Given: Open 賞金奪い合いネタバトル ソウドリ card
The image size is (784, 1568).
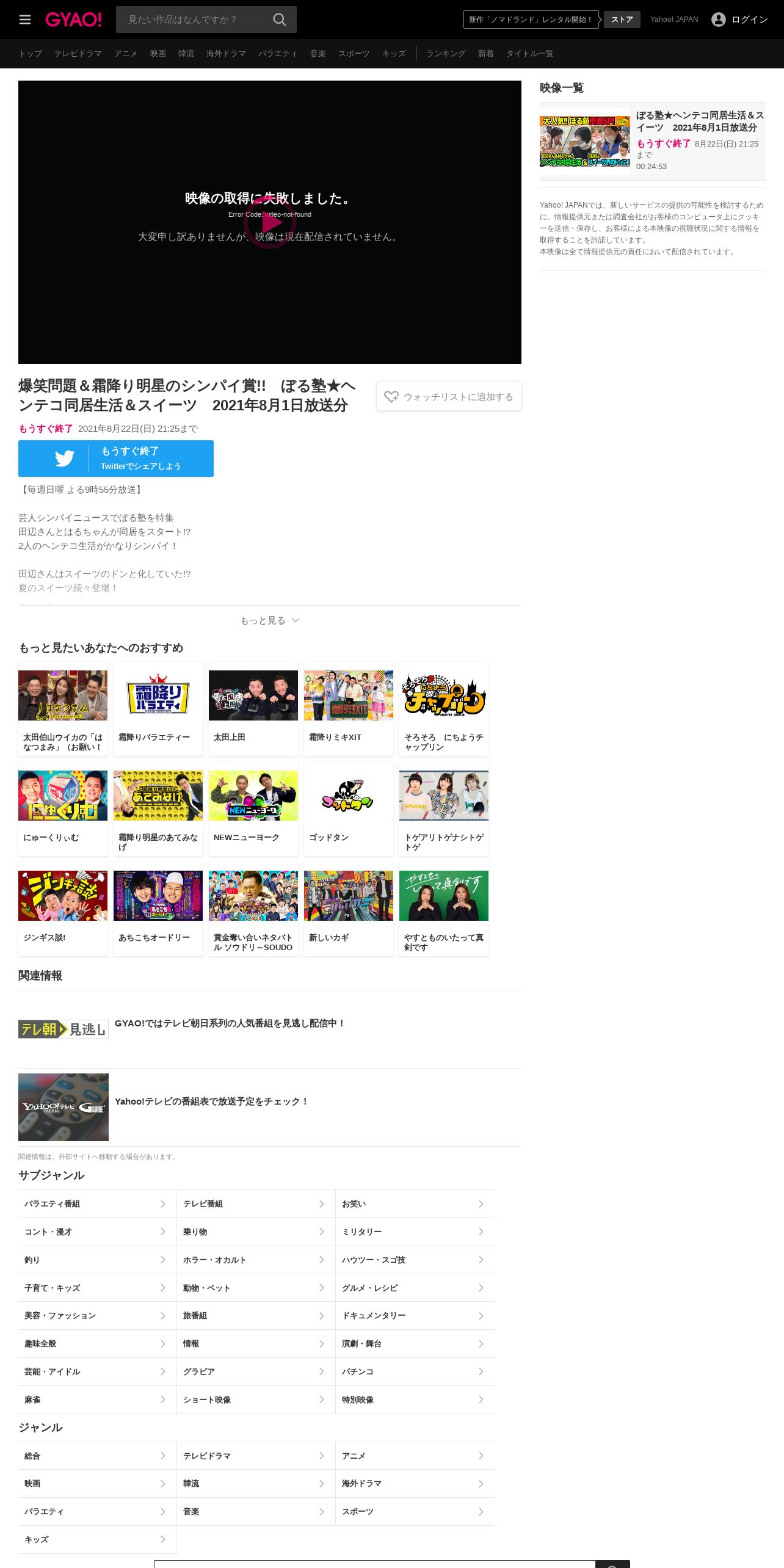Looking at the screenshot, I should [x=253, y=909].
